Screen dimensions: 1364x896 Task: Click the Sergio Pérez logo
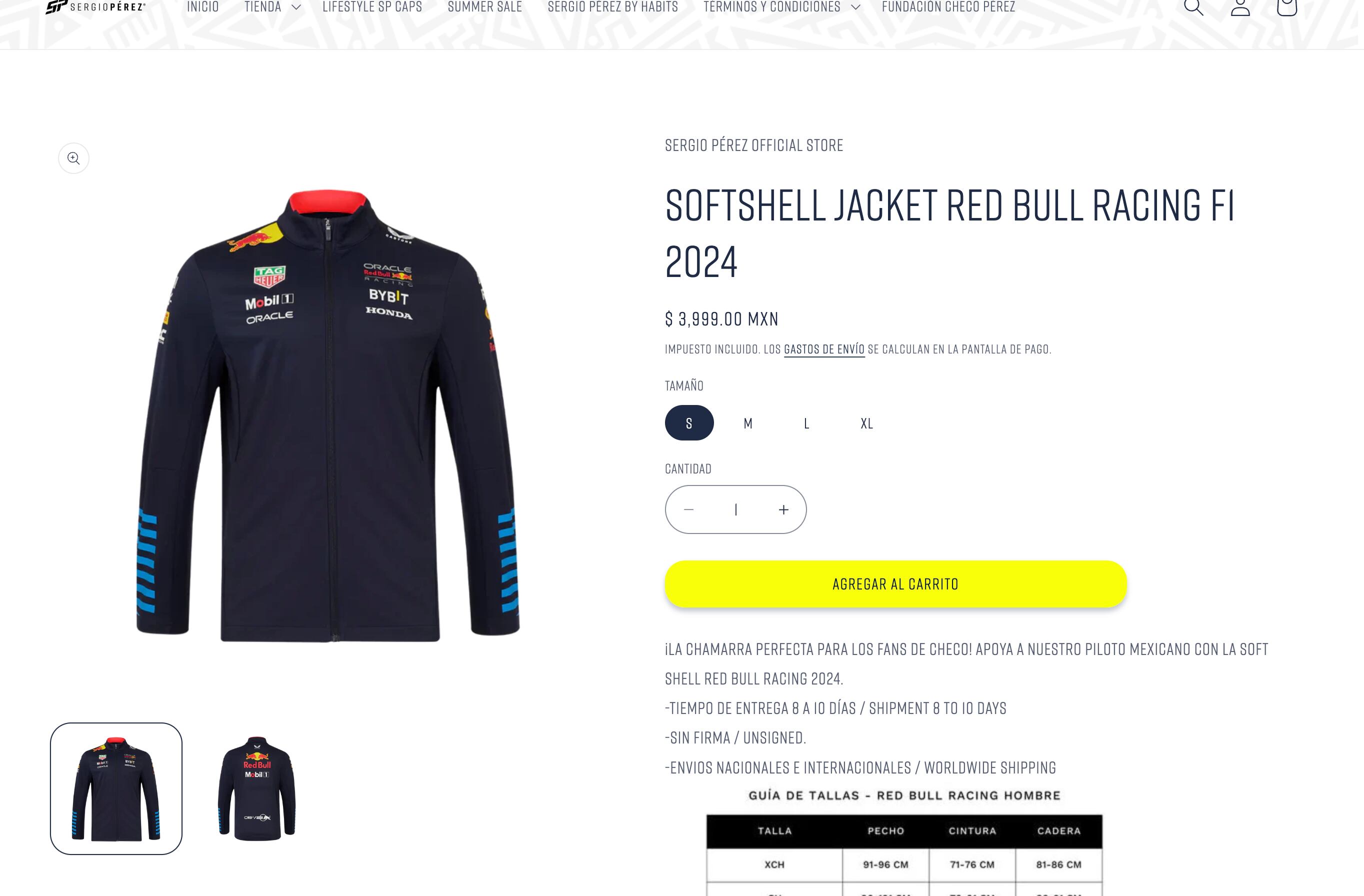pyautogui.click(x=95, y=7)
